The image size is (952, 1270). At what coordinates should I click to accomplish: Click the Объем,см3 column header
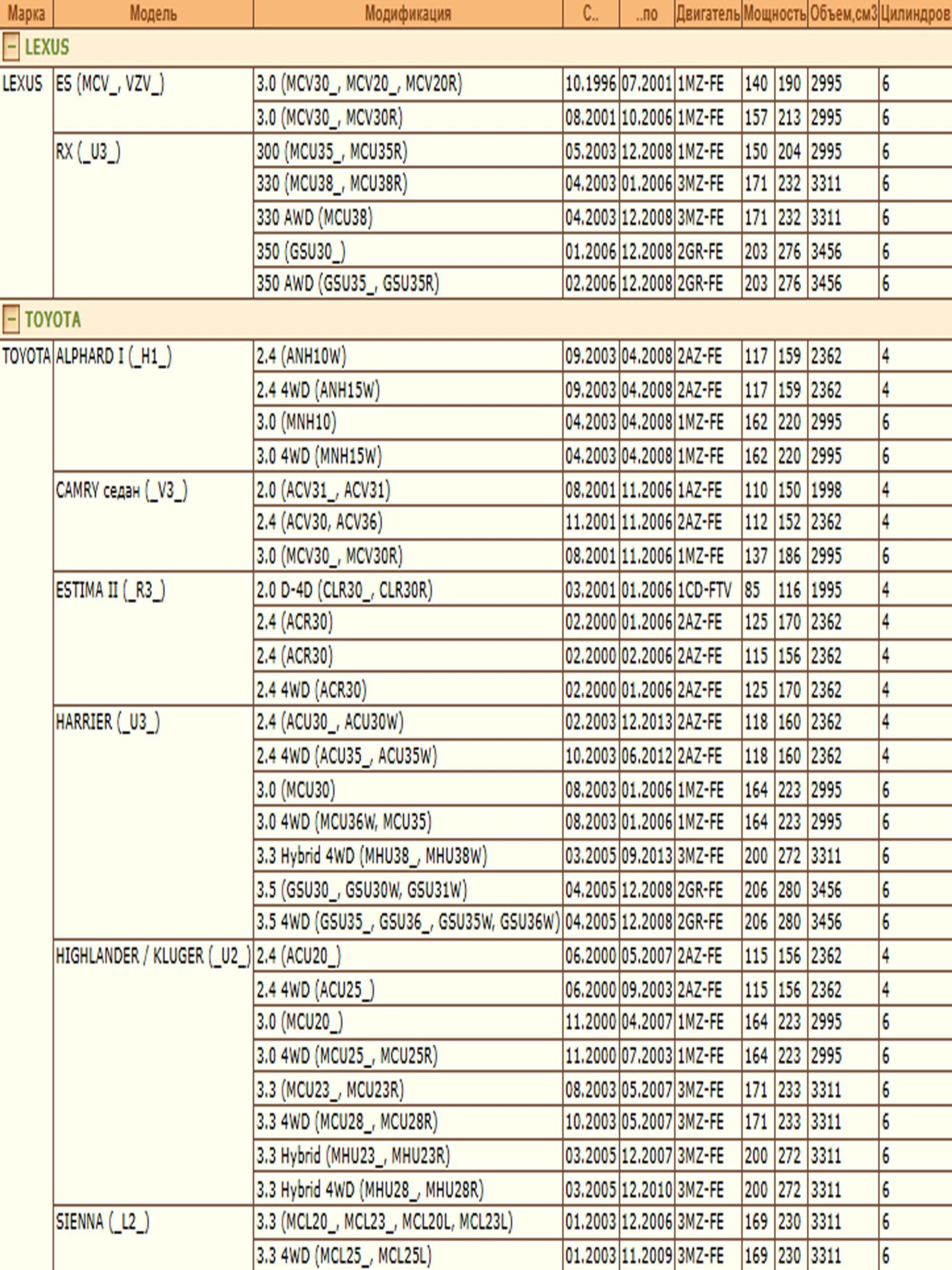[x=843, y=13]
